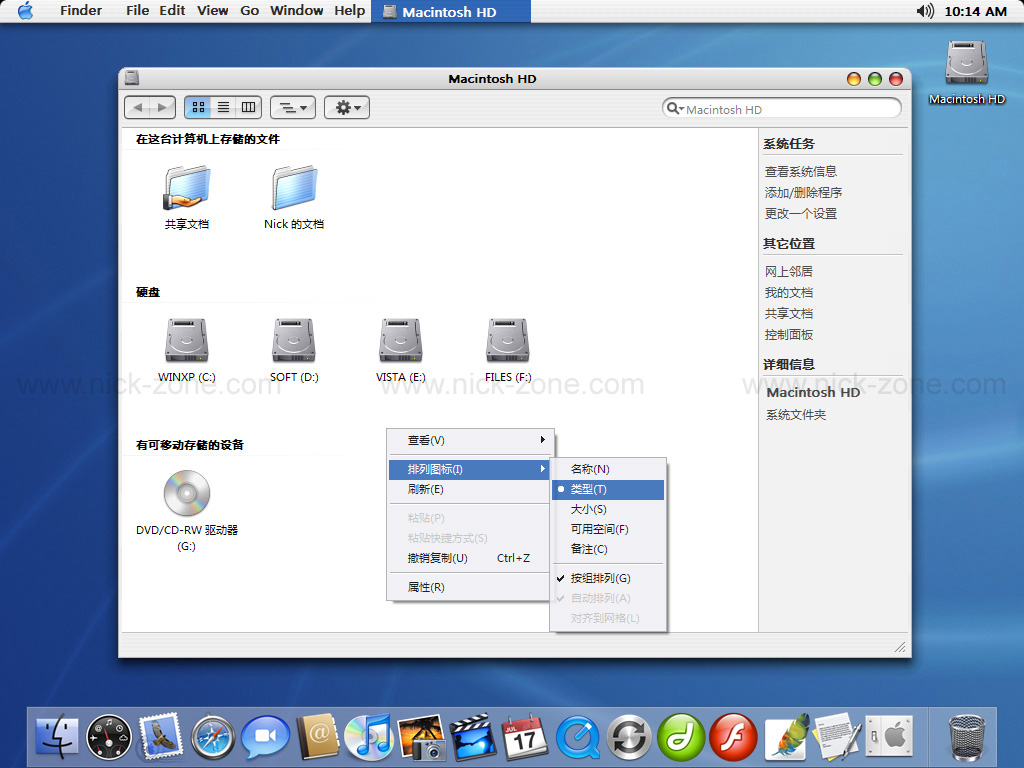
Task: Select the DVD/CD-RW (G:) drive
Action: pyautogui.click(x=187, y=493)
